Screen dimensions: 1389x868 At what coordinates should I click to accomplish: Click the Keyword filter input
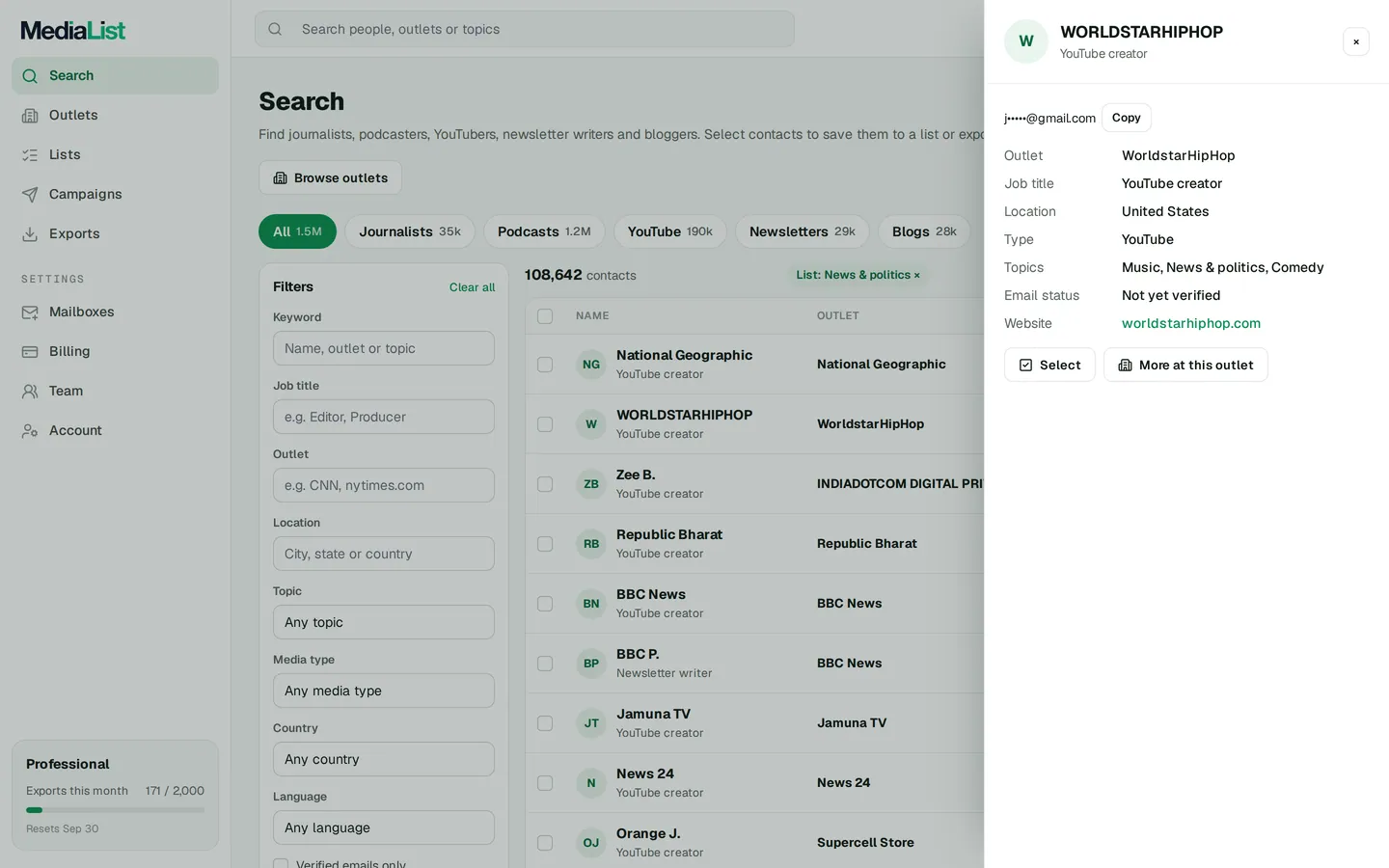click(x=384, y=348)
